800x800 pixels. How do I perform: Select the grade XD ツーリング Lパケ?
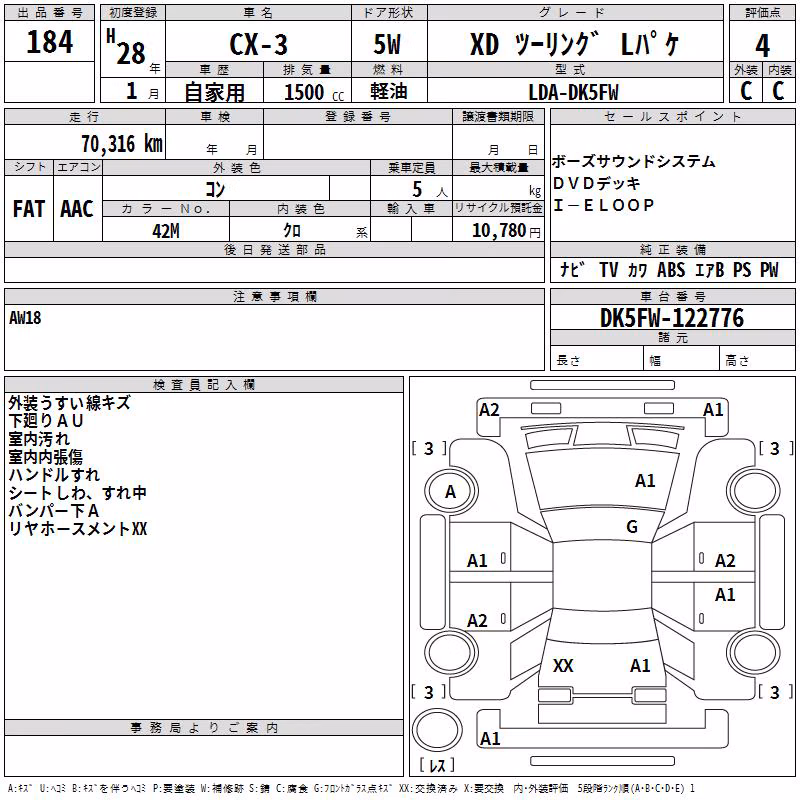tap(574, 45)
